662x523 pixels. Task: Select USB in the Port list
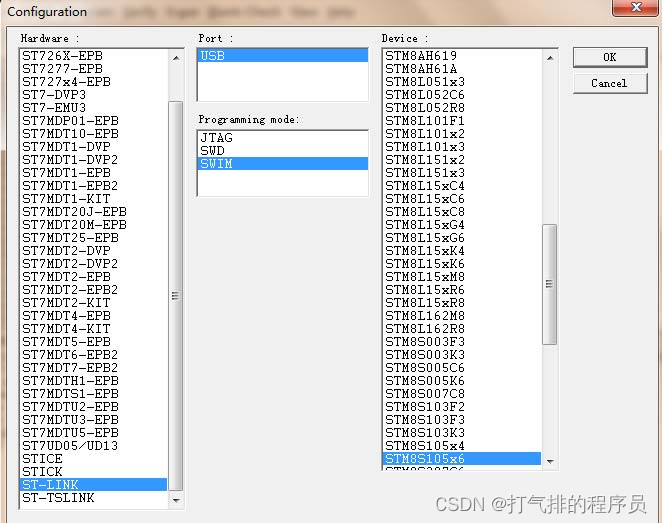(282, 55)
